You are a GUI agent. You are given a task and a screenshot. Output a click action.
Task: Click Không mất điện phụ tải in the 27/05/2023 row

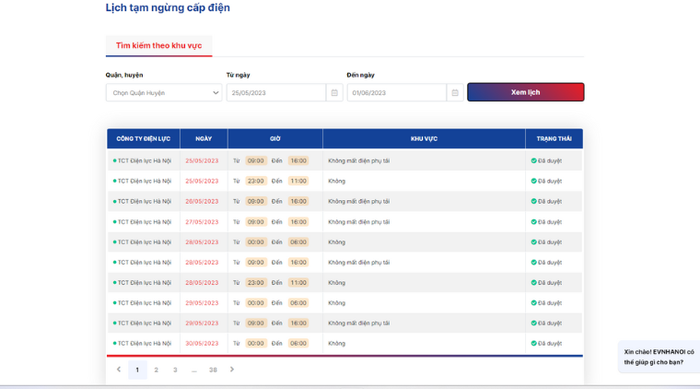point(359,222)
